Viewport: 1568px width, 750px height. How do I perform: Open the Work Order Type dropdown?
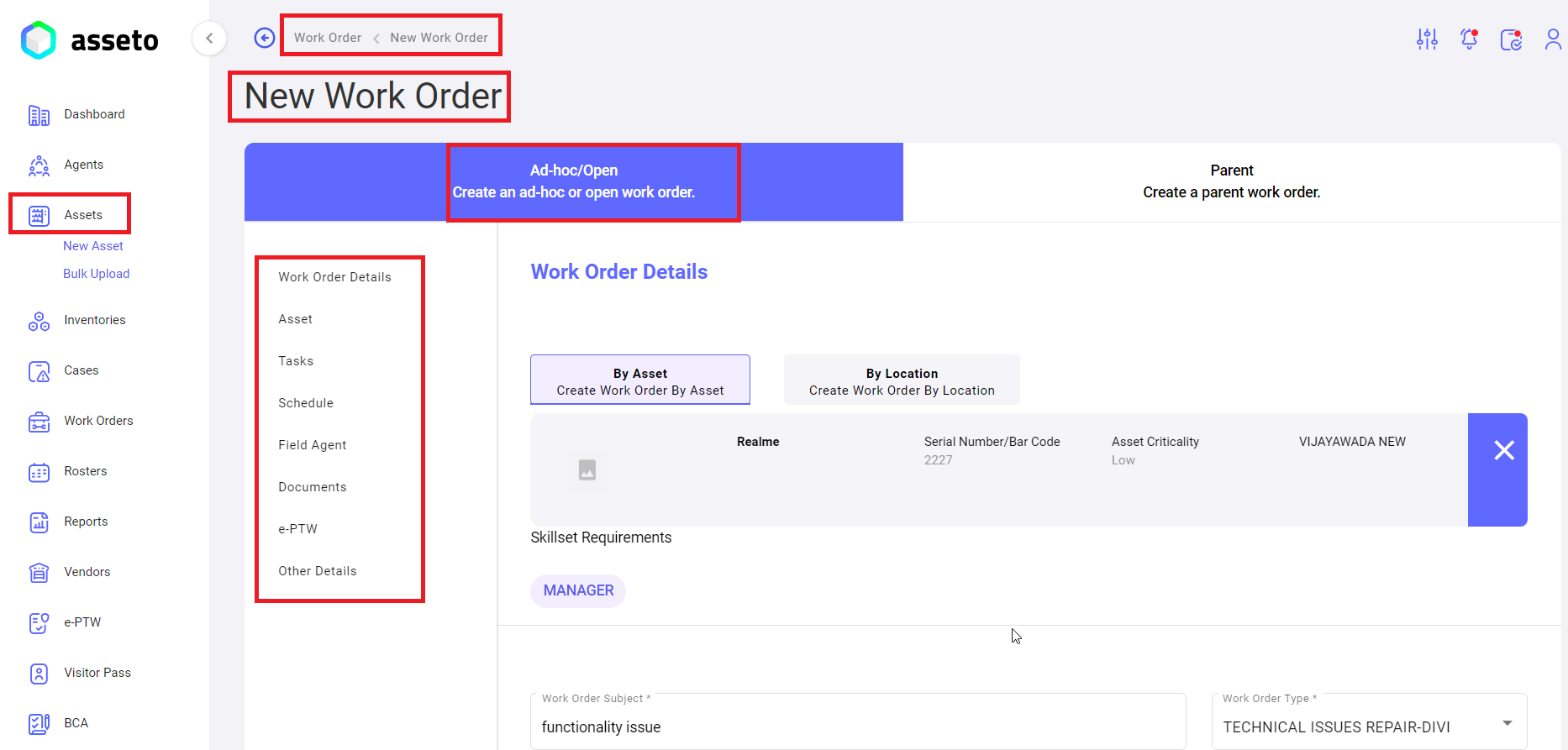pos(1507,724)
